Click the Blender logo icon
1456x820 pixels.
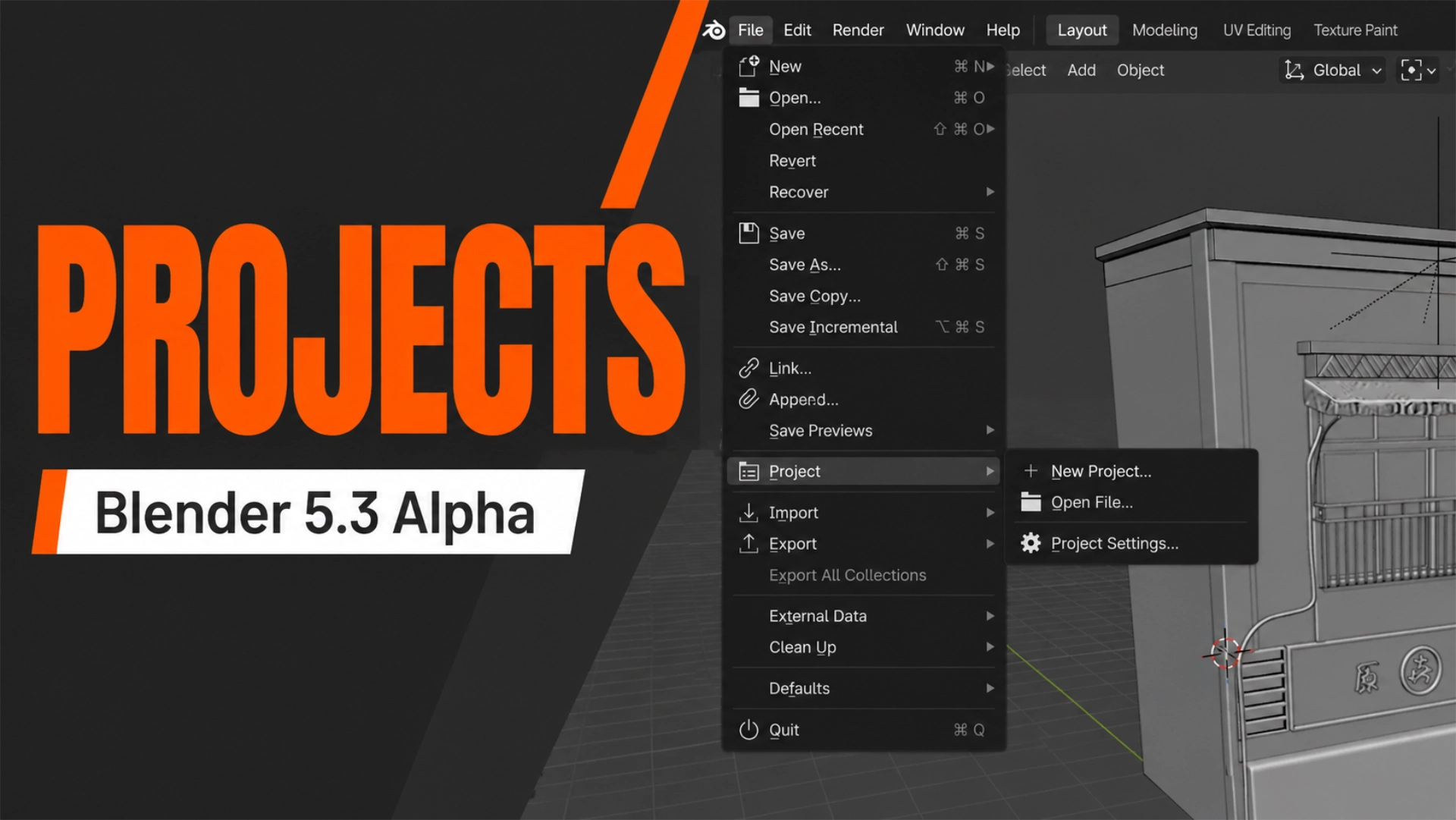point(714,30)
